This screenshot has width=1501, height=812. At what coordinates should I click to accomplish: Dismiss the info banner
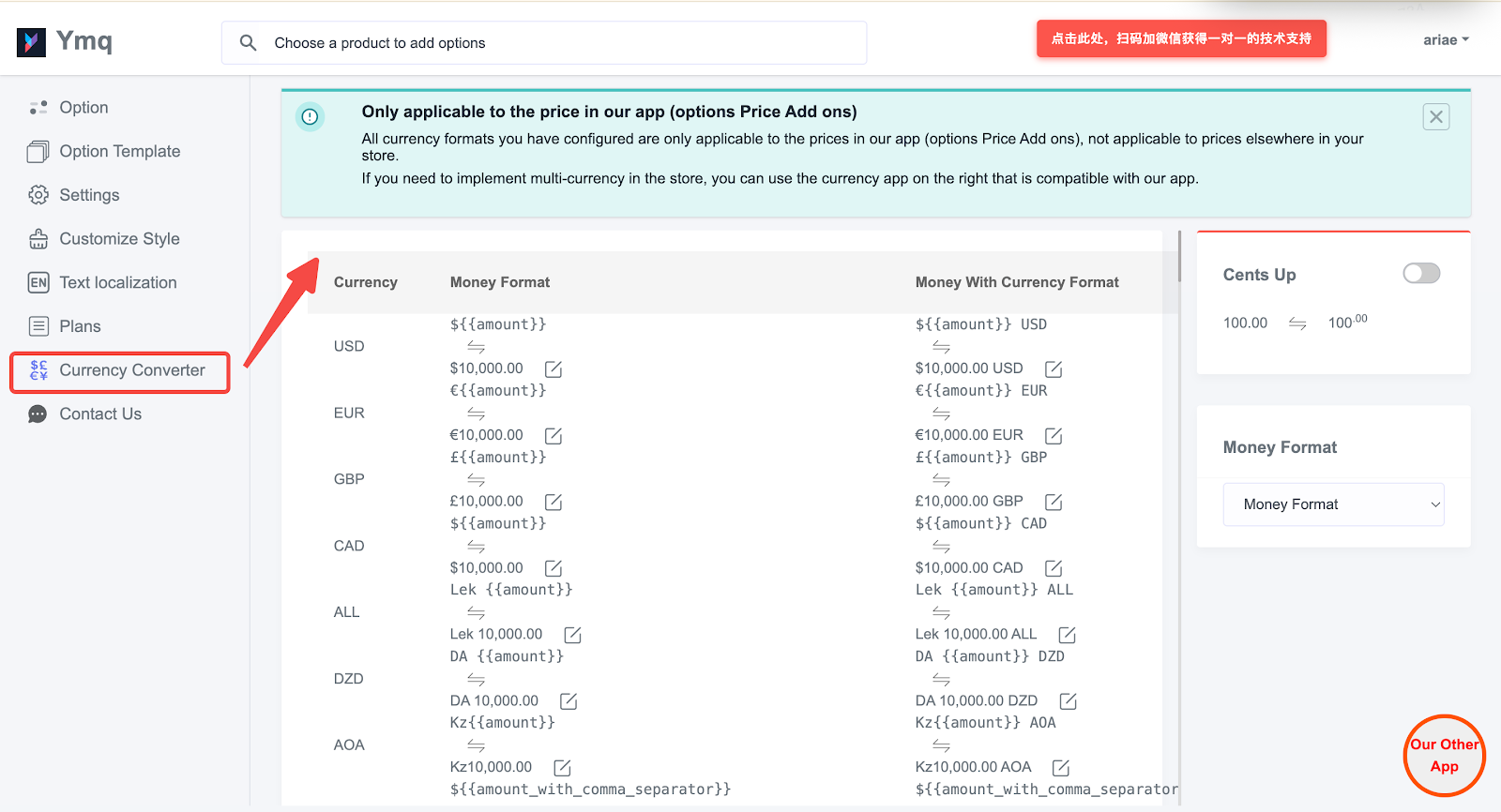tap(1435, 117)
